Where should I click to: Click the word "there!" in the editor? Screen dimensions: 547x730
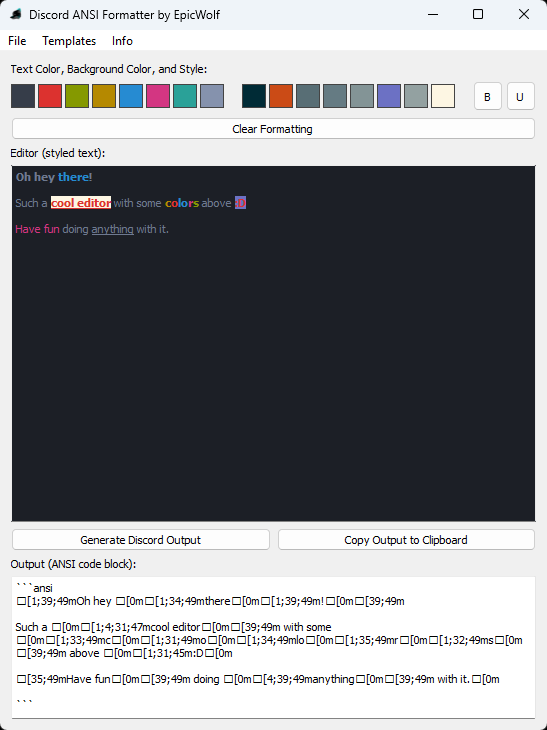pos(75,177)
